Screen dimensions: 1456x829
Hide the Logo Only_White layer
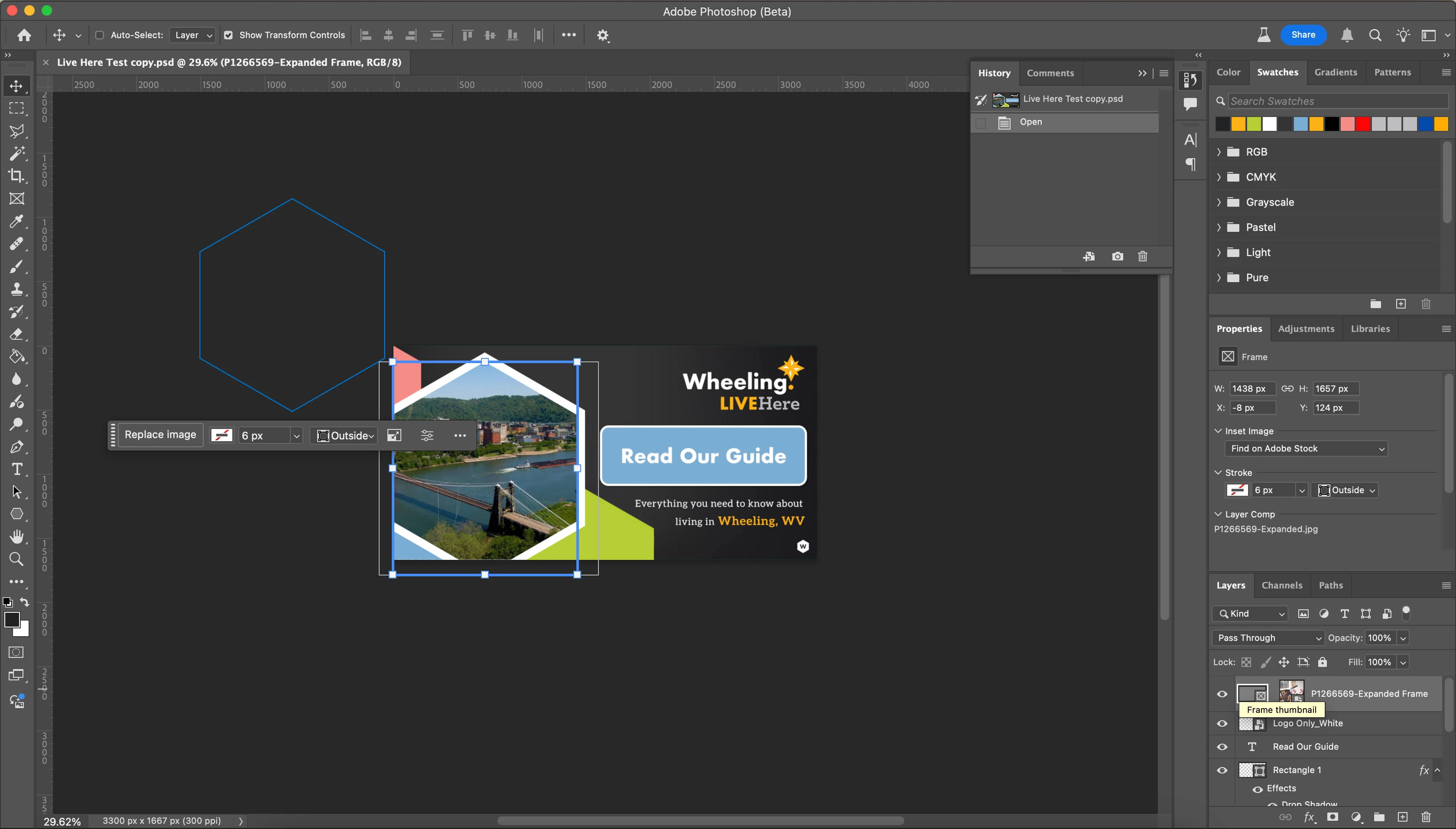click(1222, 724)
